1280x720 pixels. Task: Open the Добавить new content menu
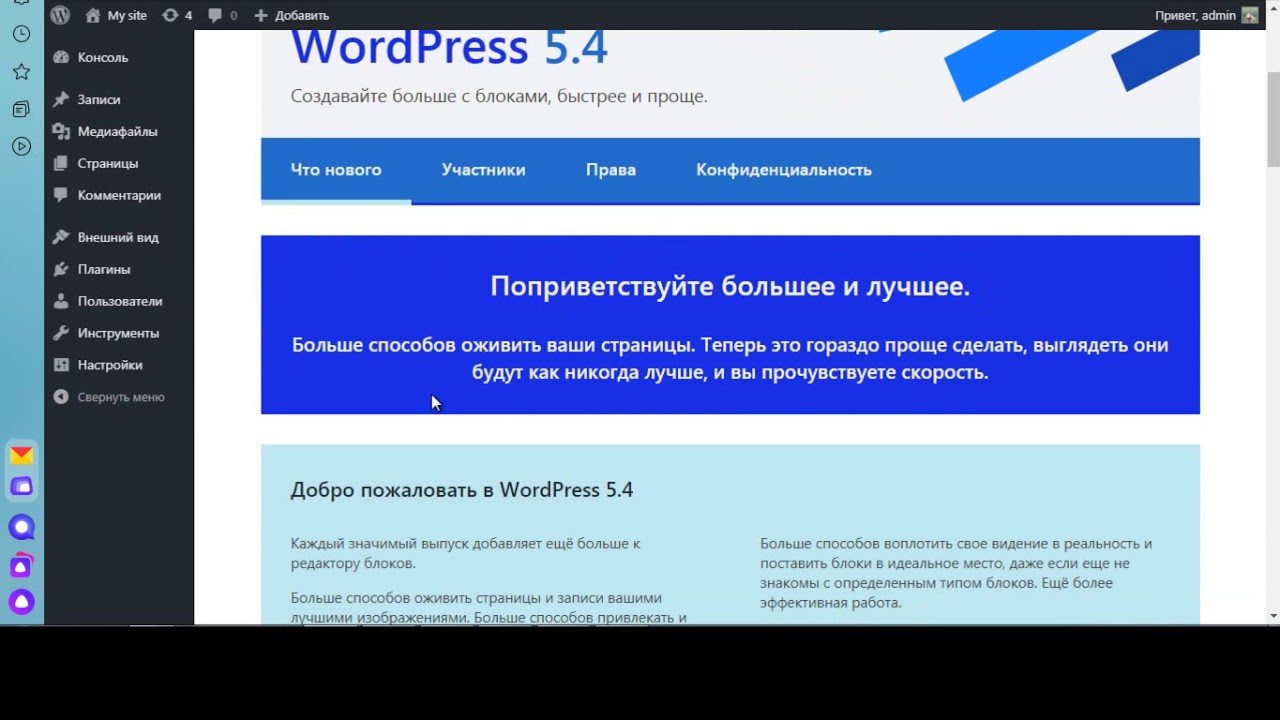291,15
